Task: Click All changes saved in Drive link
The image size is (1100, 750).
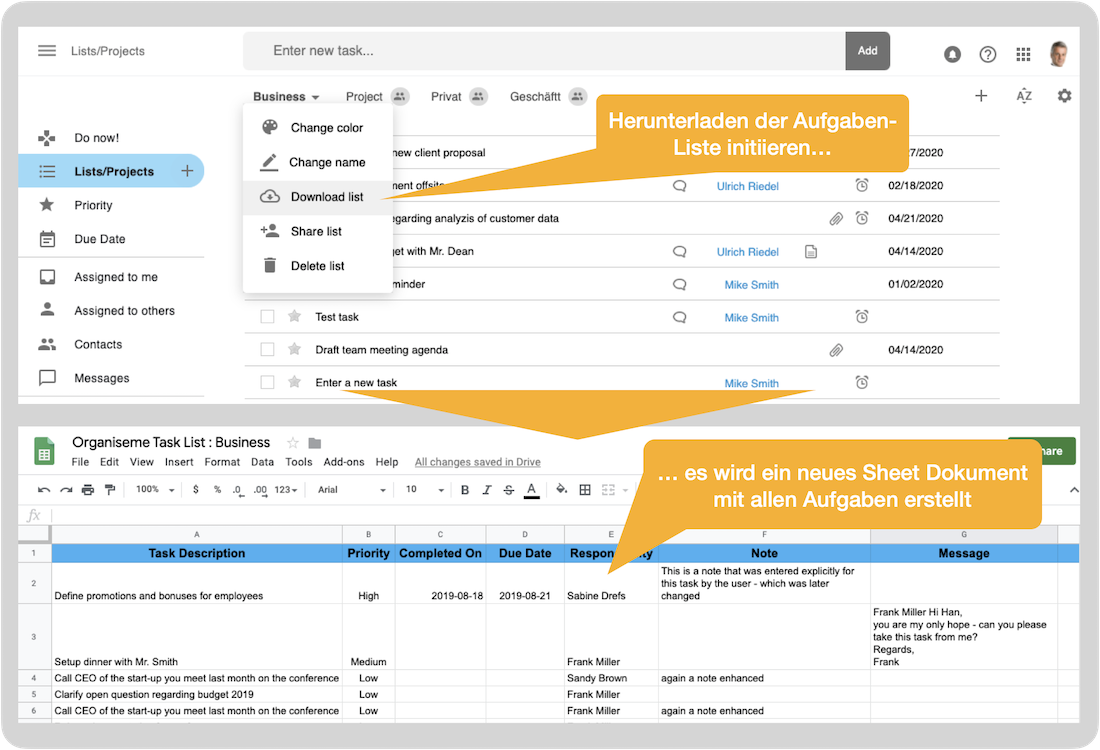Action: (478, 462)
